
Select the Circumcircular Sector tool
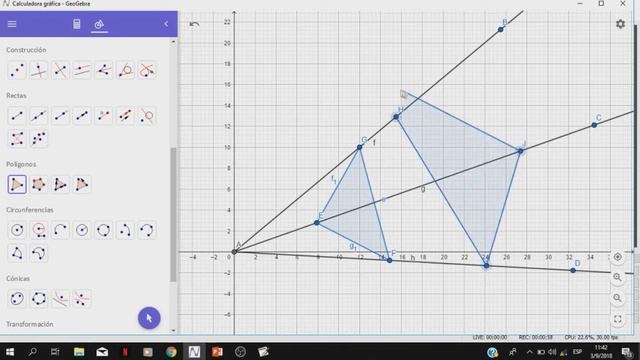click(x=39, y=253)
